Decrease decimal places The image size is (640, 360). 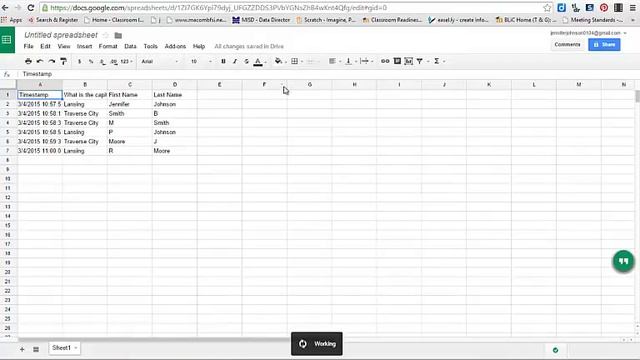point(102,61)
